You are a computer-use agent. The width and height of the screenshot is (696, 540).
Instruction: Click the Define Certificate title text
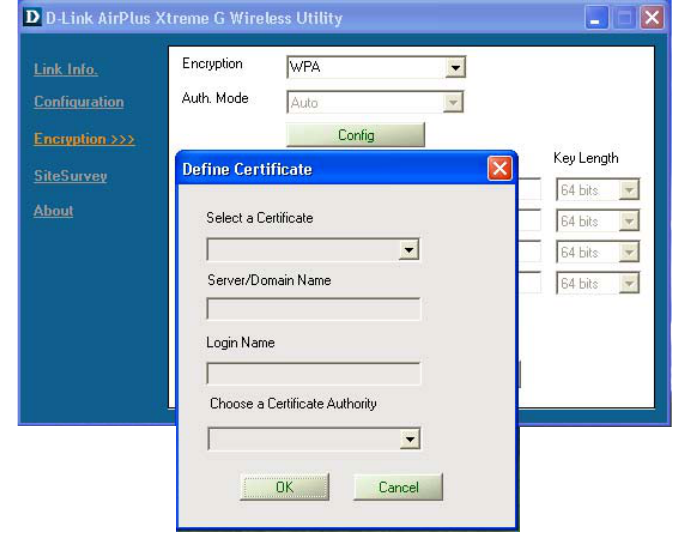click(247, 169)
